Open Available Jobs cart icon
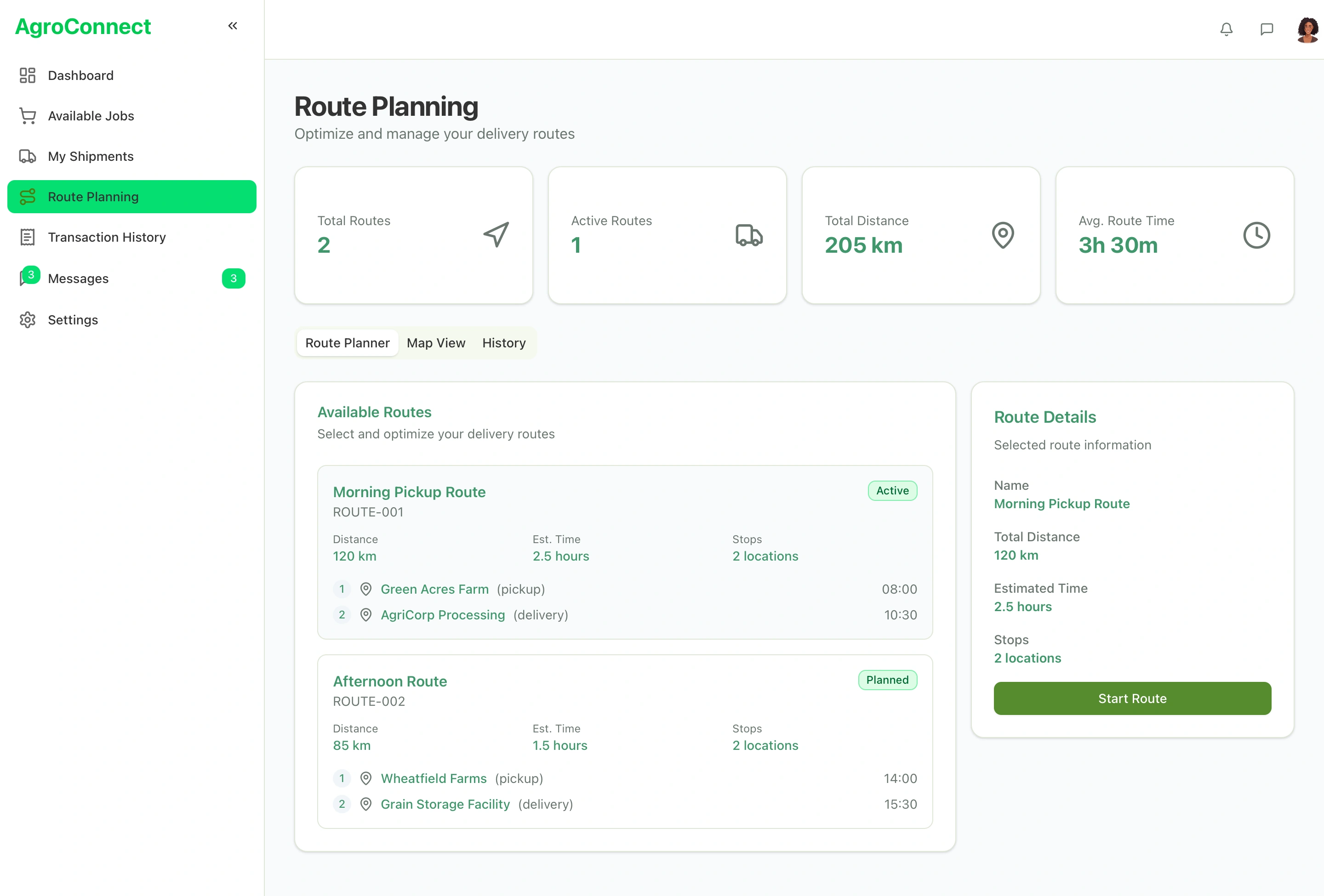The height and width of the screenshot is (896, 1324). 27,115
